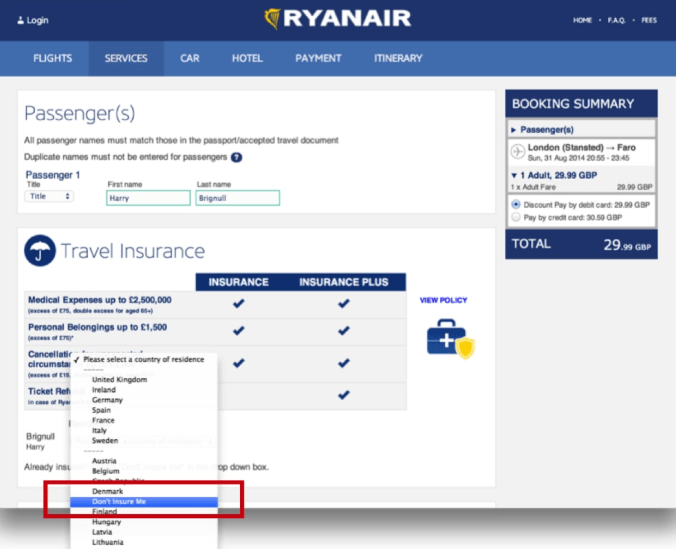Click the Travel Insurance umbrella icon
The image size is (676, 549).
pyautogui.click(x=40, y=251)
